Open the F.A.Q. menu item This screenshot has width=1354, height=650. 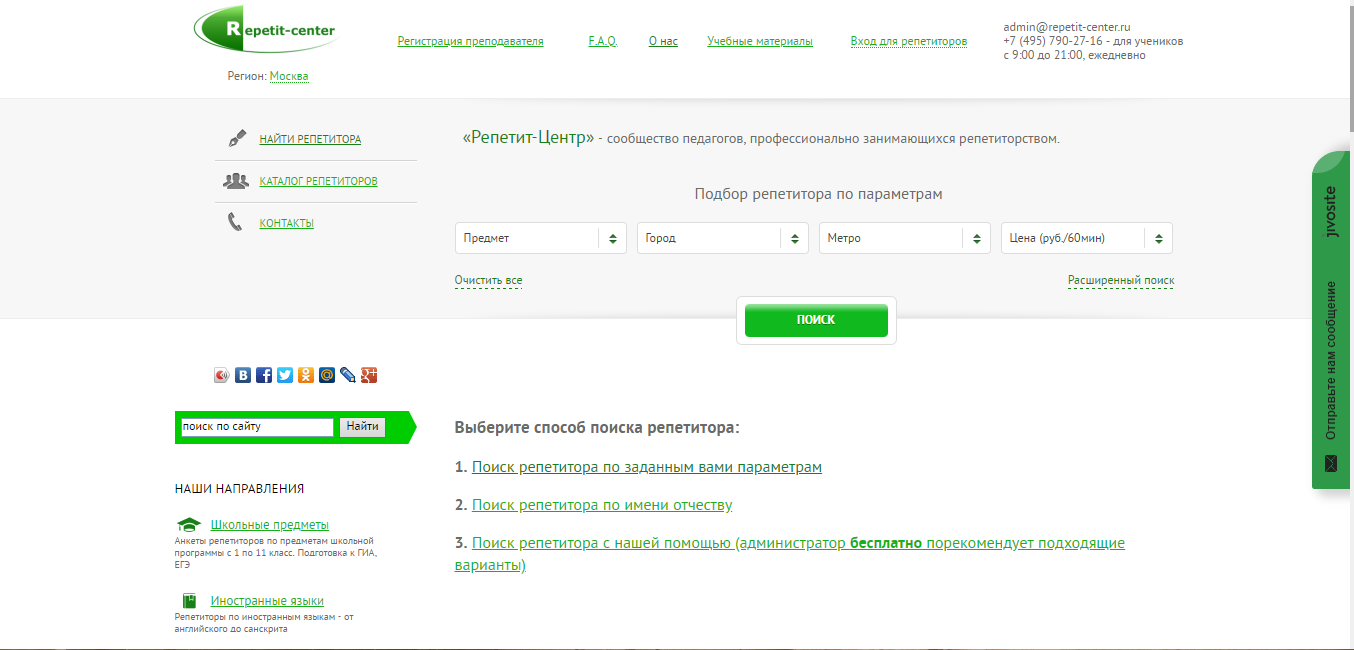coord(603,41)
